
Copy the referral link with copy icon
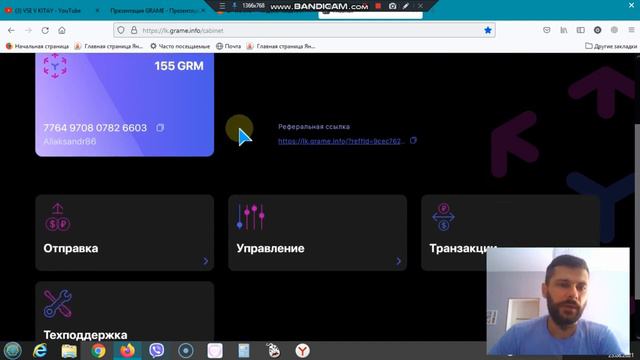click(x=413, y=140)
